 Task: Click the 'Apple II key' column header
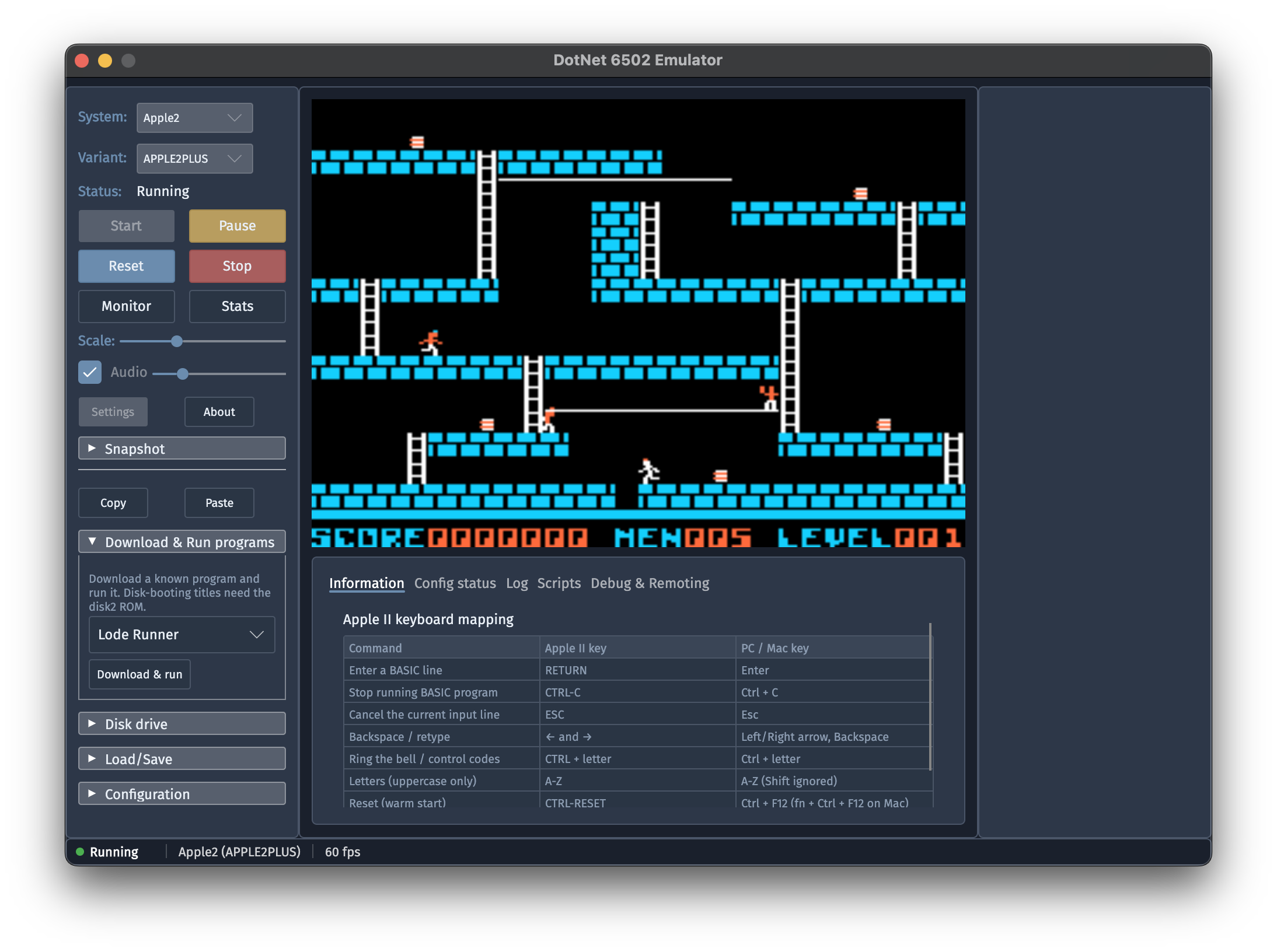pos(637,648)
